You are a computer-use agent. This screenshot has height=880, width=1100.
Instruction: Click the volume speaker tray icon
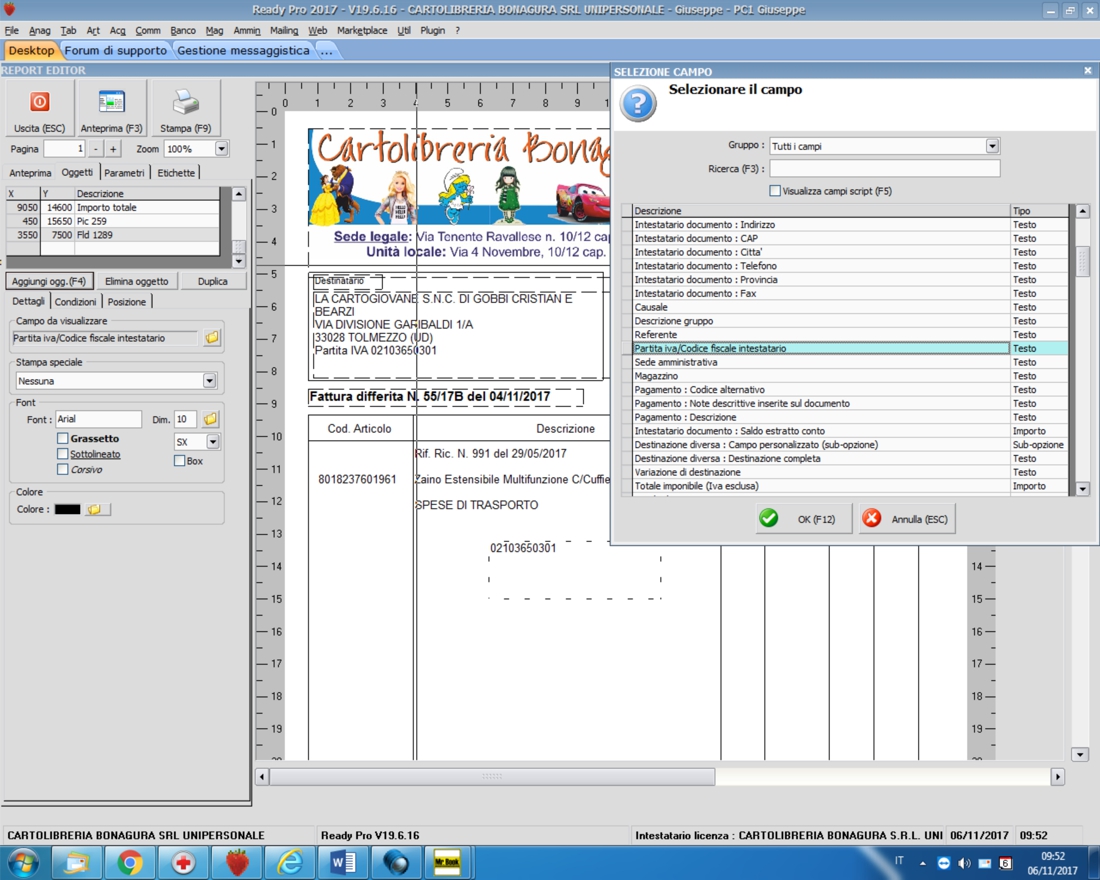[x=965, y=863]
